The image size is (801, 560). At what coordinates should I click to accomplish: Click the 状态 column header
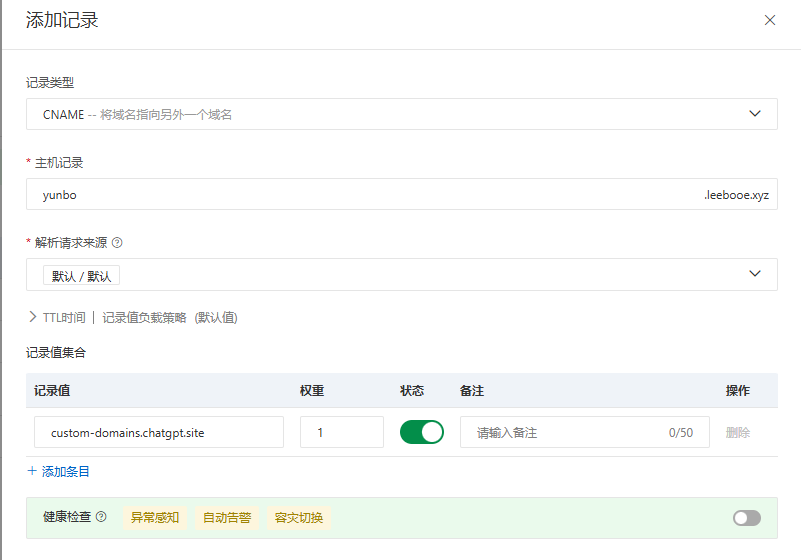coord(412,391)
